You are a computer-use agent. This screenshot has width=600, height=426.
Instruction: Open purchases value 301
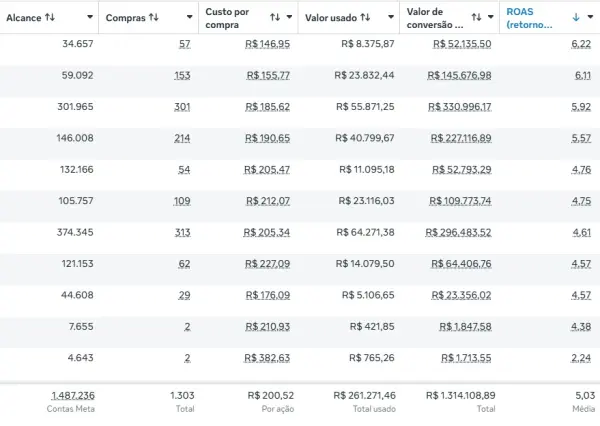pyautogui.click(x=182, y=107)
